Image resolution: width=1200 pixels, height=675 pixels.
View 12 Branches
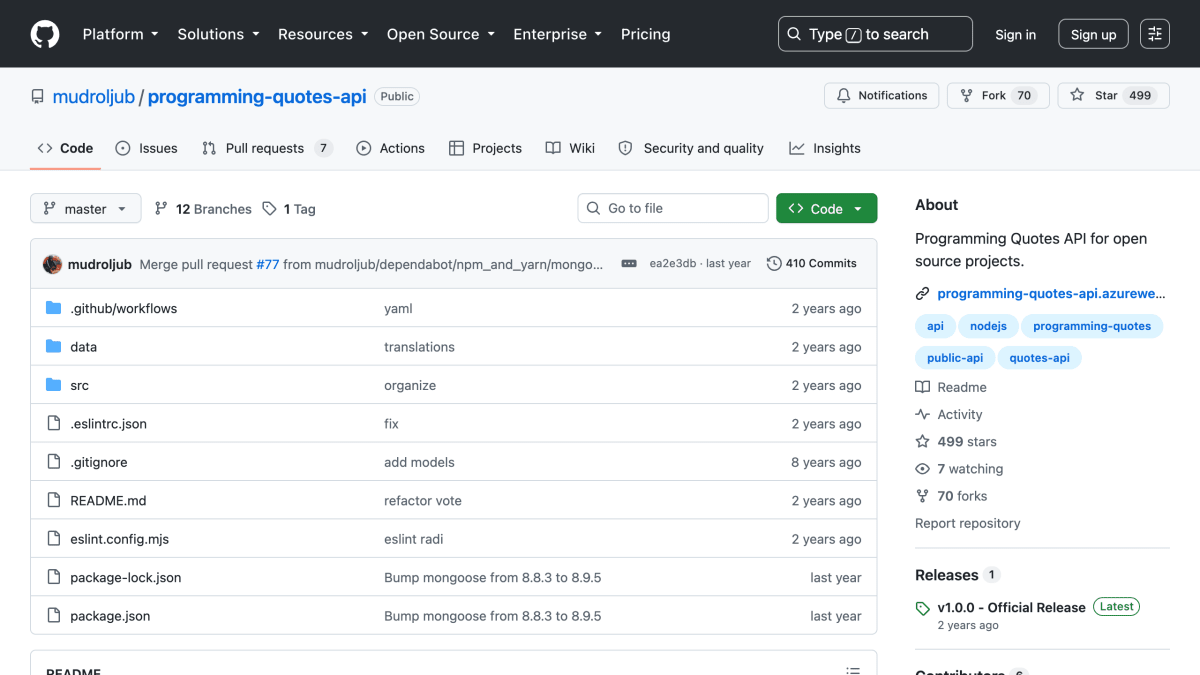(203, 209)
